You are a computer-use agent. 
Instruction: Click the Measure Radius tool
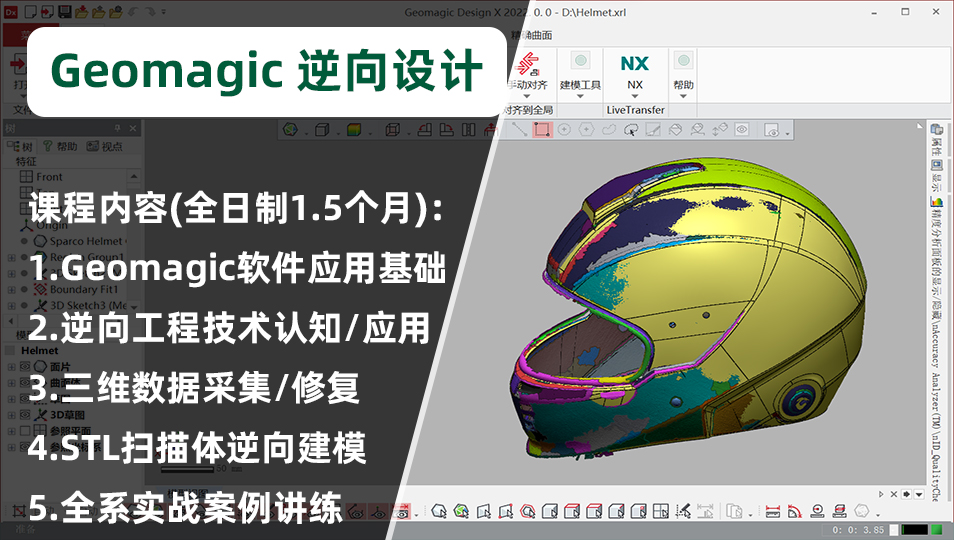click(817, 511)
